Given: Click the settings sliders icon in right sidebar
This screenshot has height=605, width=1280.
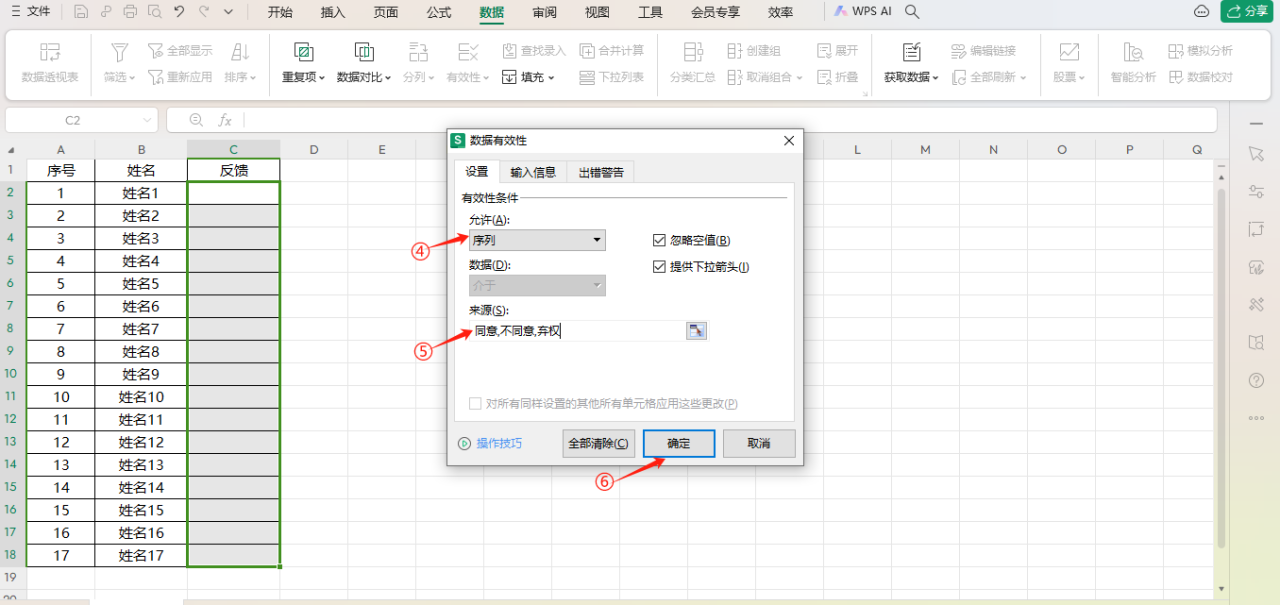Looking at the screenshot, I should pyautogui.click(x=1256, y=192).
